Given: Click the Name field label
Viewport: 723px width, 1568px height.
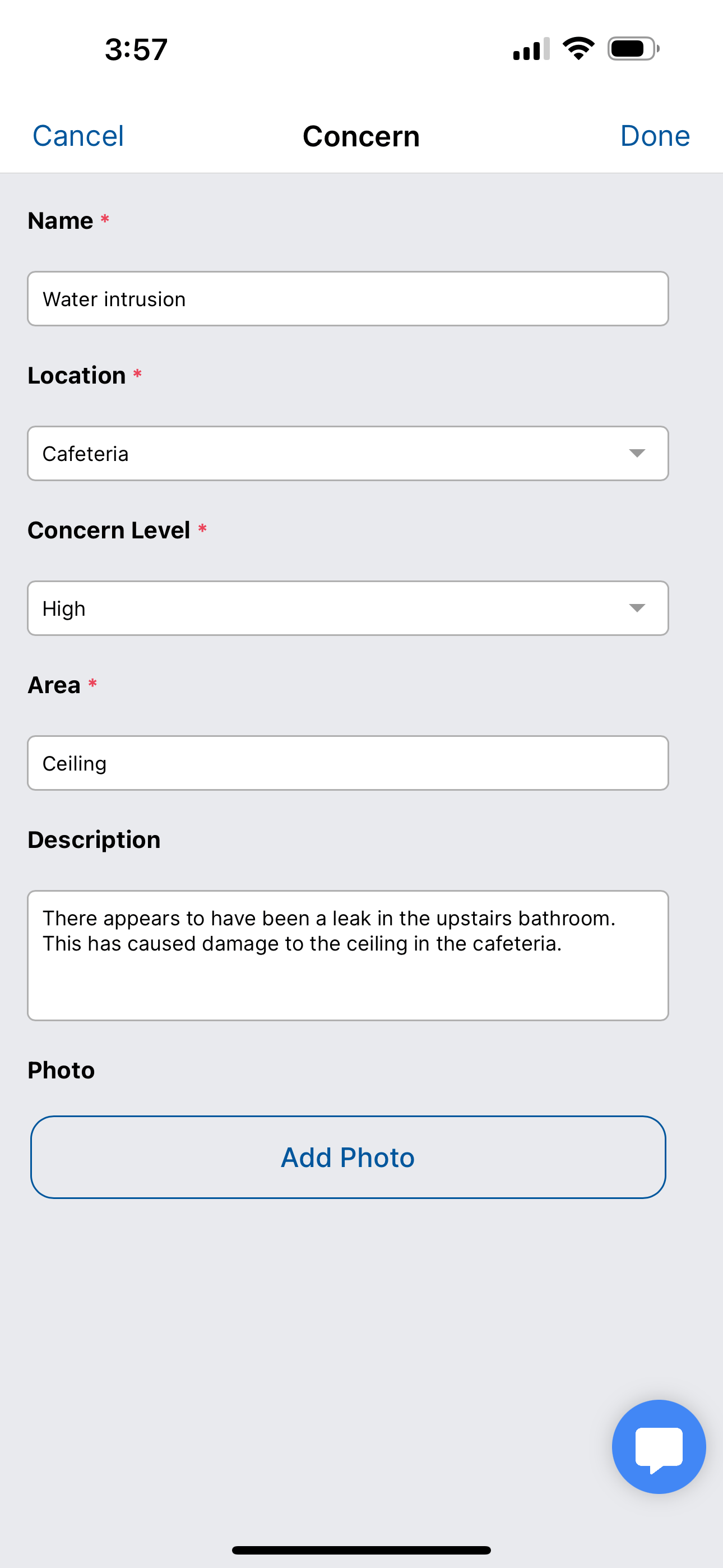Looking at the screenshot, I should (61, 220).
